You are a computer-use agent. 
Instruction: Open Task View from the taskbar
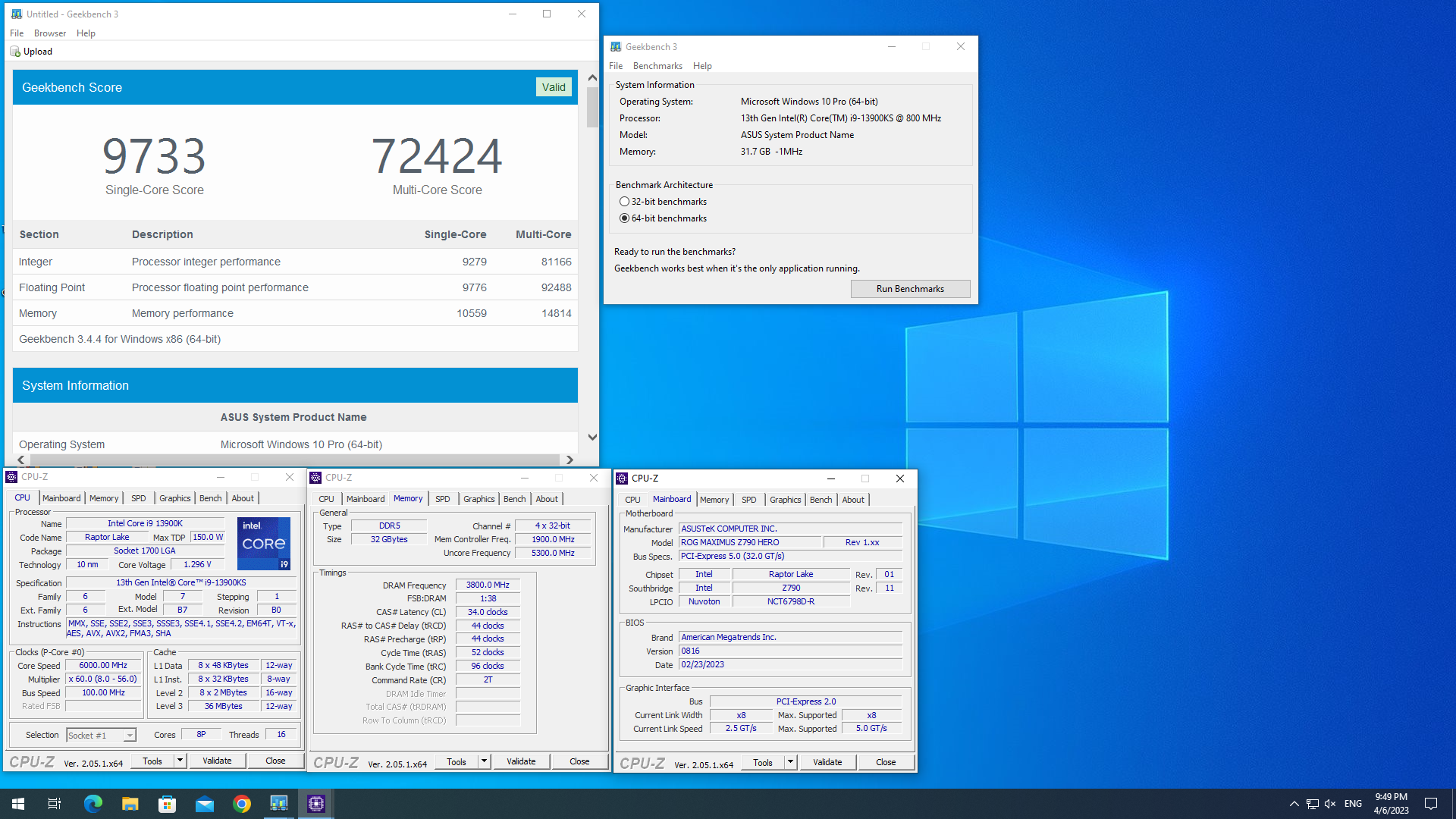pyautogui.click(x=55, y=804)
